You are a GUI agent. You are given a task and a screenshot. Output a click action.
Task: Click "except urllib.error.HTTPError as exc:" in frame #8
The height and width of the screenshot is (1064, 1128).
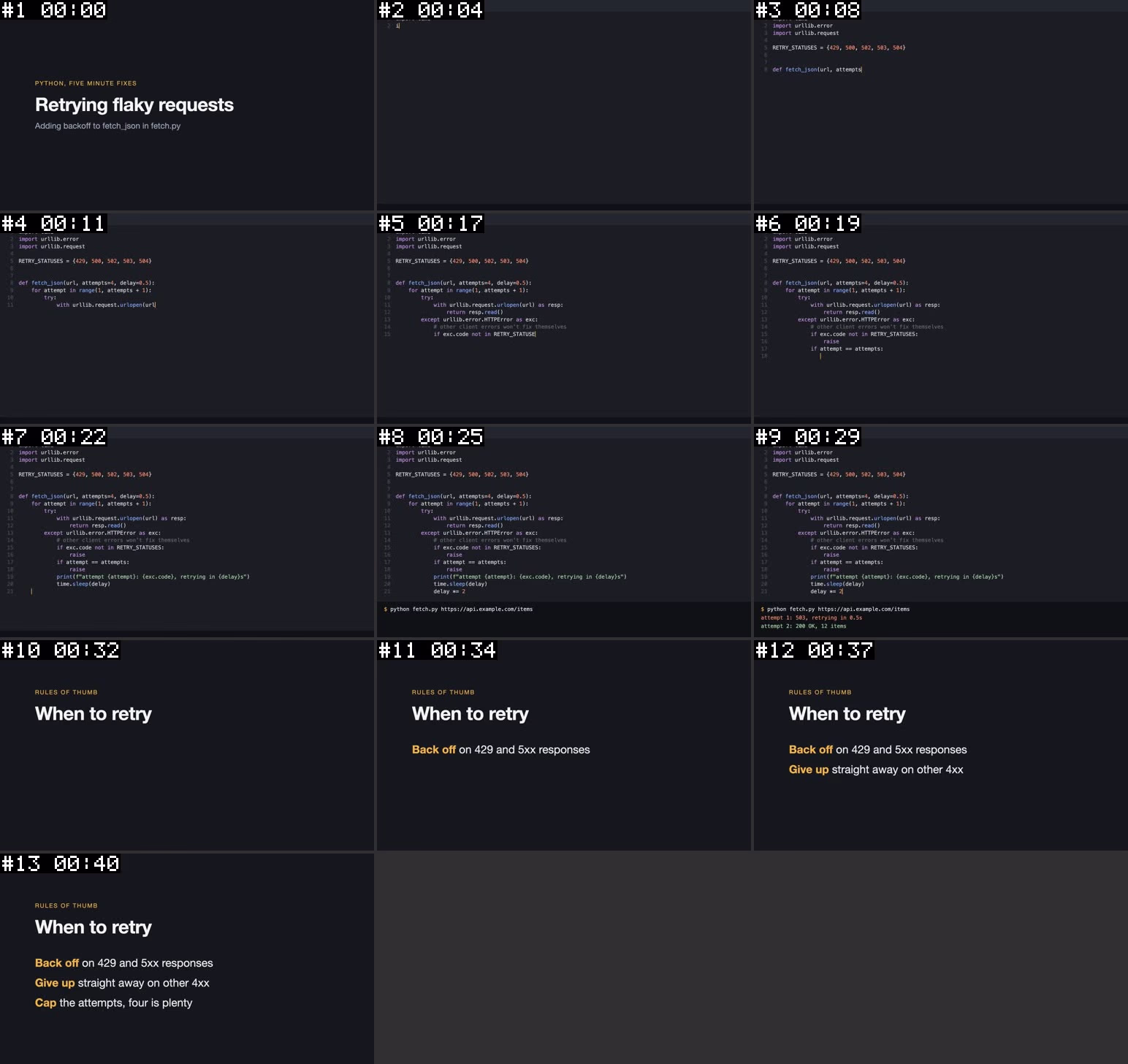tap(479, 533)
